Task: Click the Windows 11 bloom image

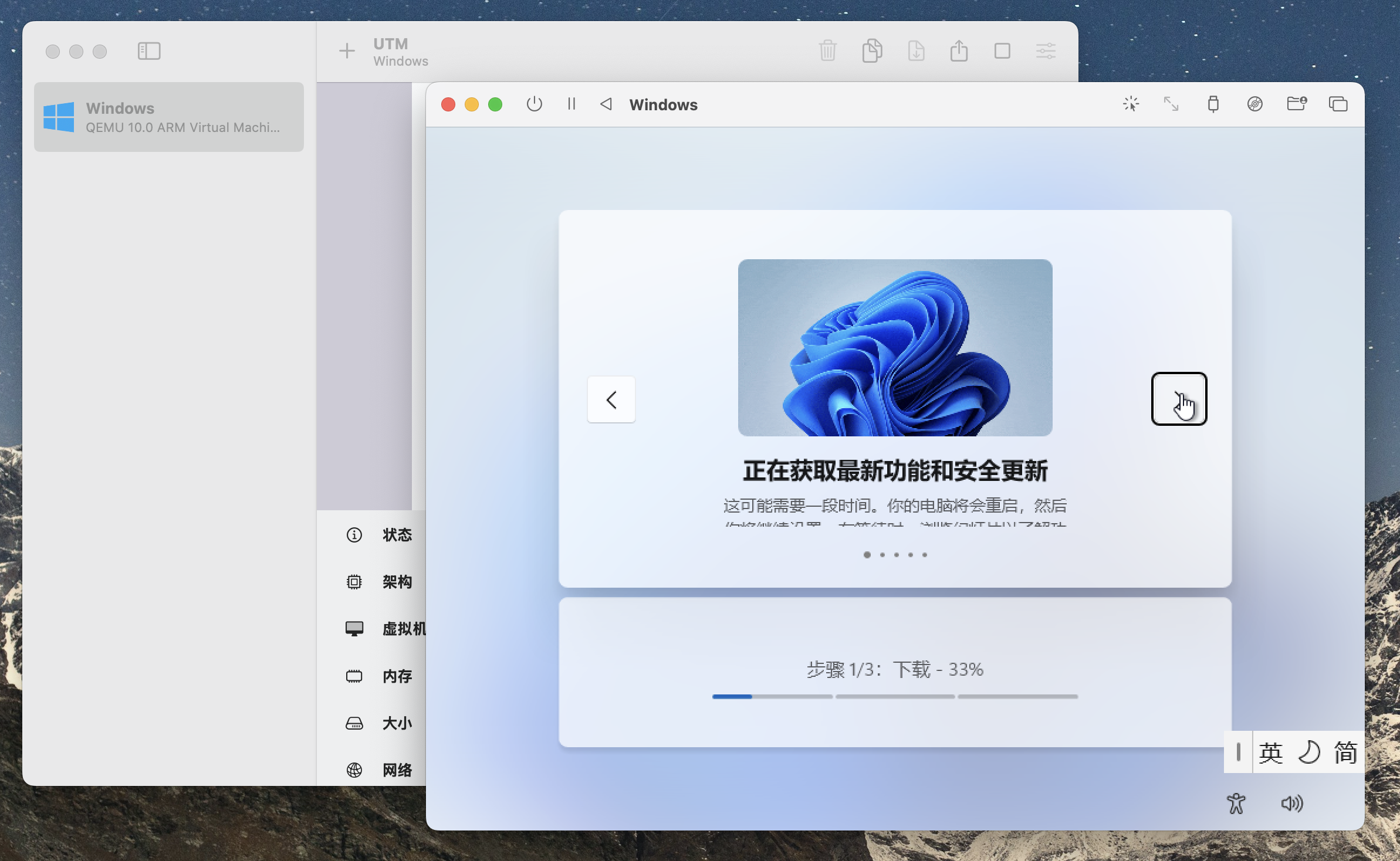Action: [x=895, y=348]
